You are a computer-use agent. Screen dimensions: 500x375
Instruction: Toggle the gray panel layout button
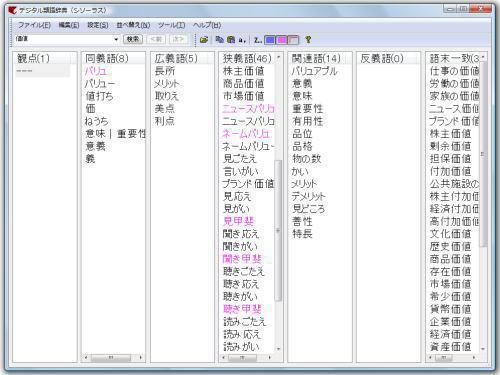click(x=293, y=40)
